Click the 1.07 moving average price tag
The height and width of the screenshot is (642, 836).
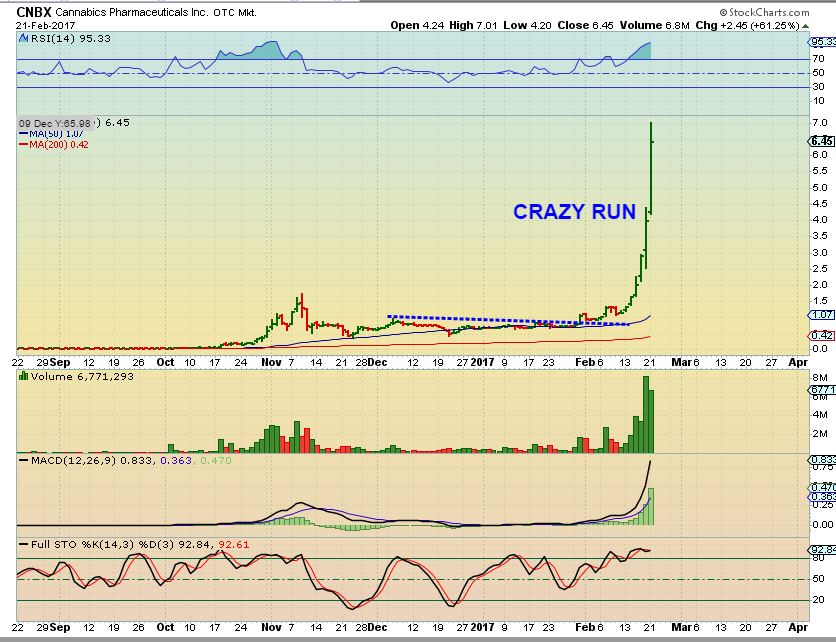pyautogui.click(x=822, y=314)
